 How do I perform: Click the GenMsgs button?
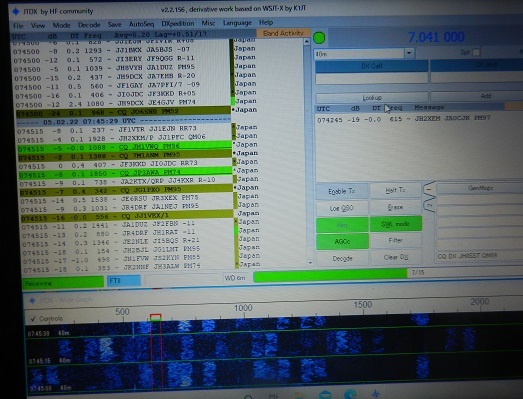click(480, 188)
